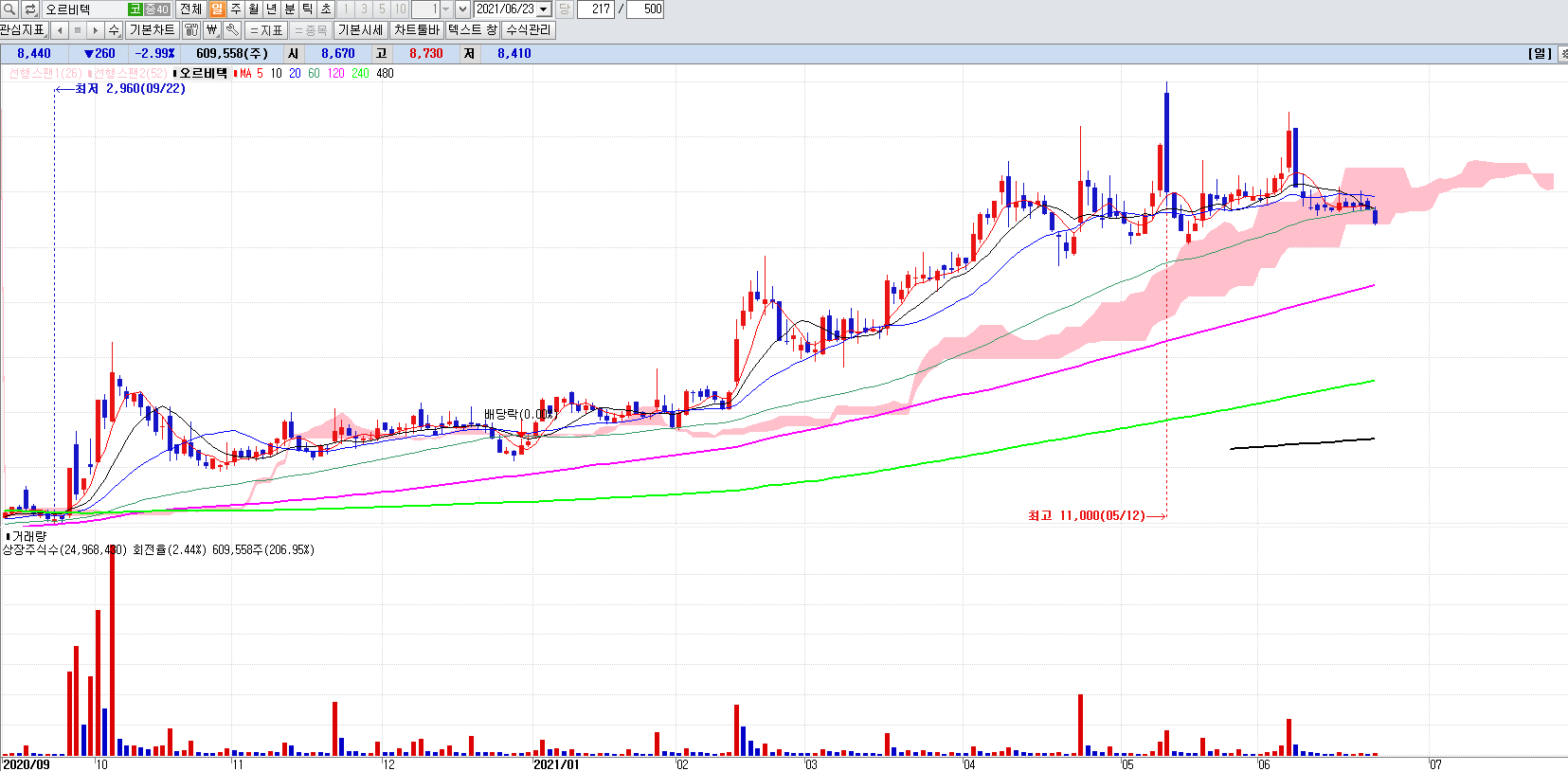Click the 217 bar count field
The image size is (1568, 771).
coord(596,9)
